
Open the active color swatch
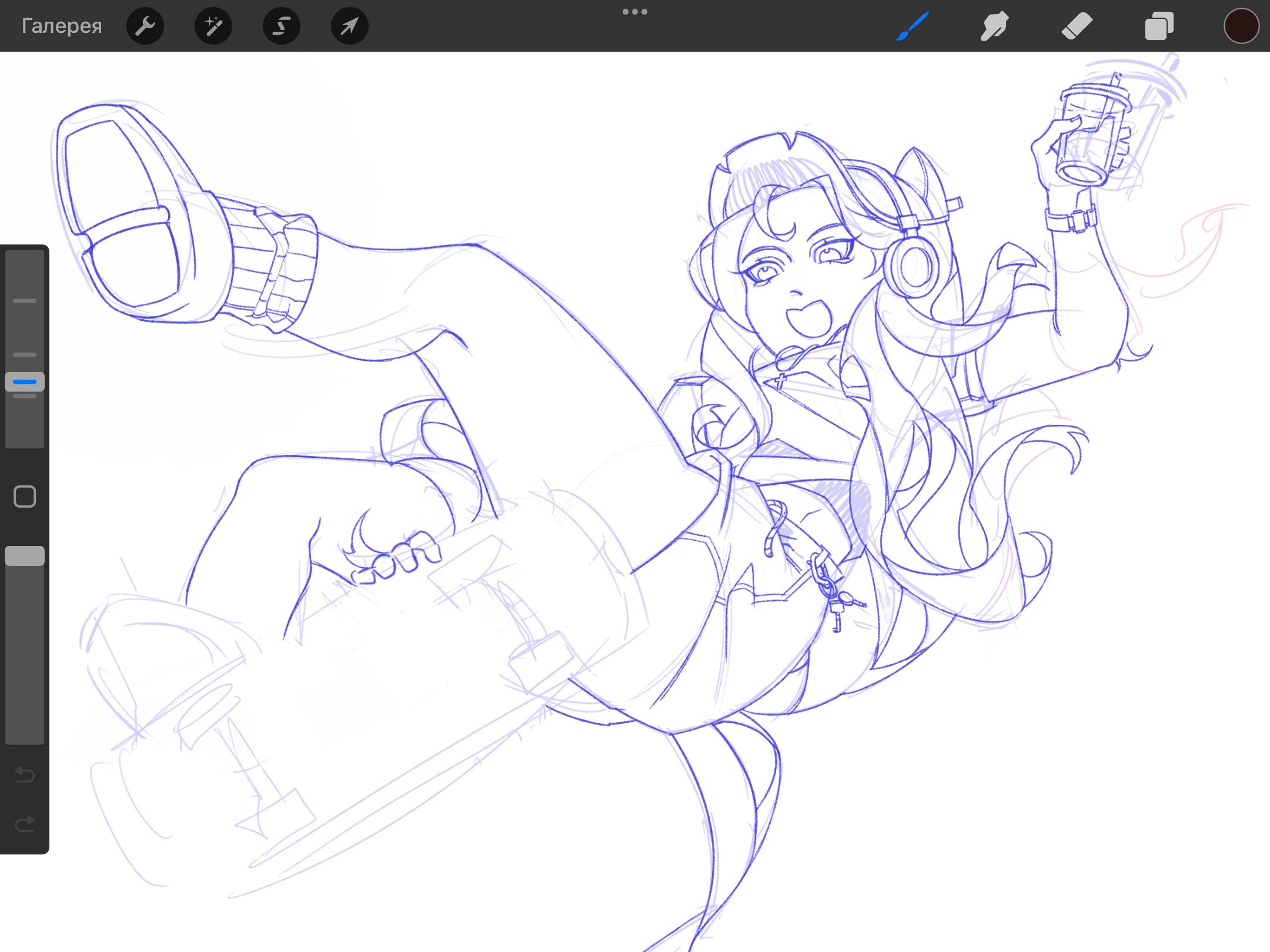(1241, 26)
